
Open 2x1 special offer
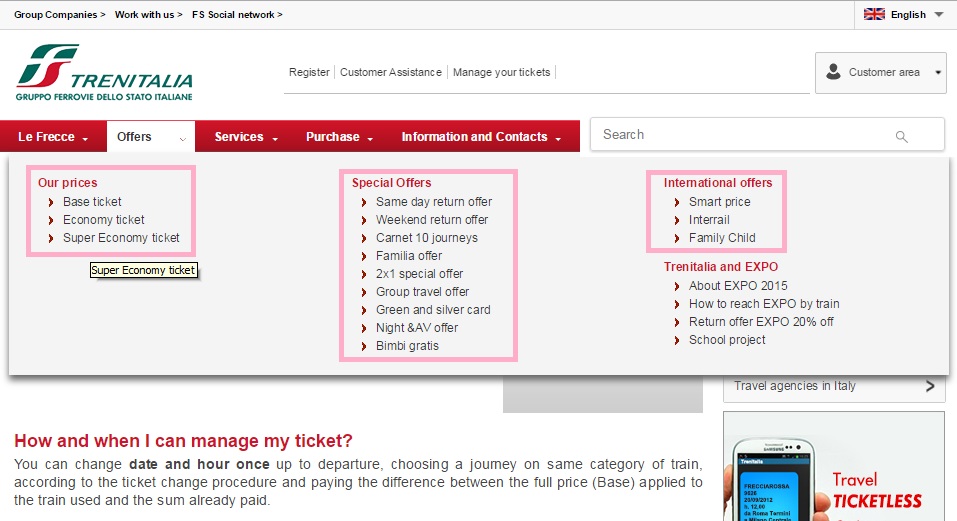coord(419,273)
